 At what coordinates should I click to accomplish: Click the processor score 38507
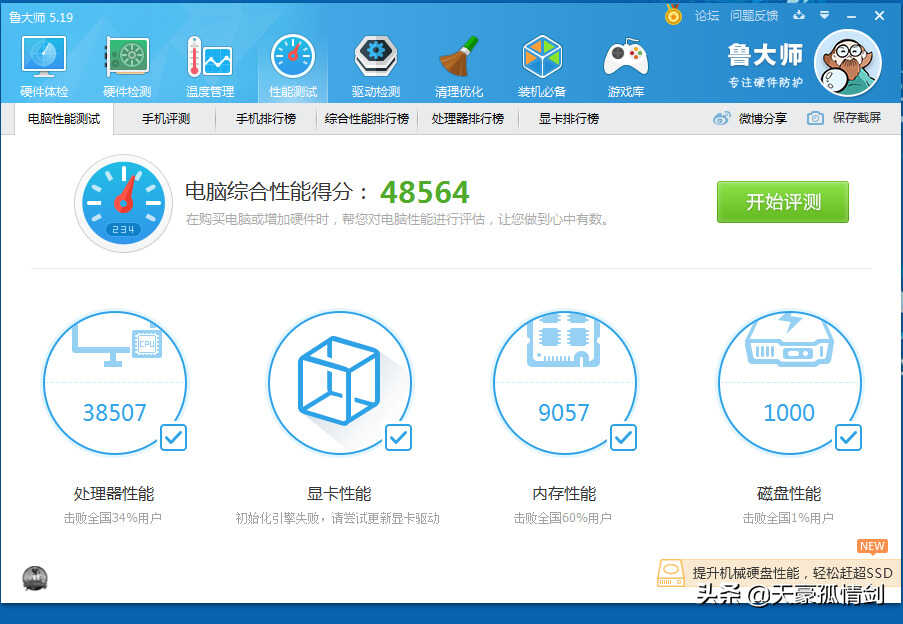[115, 413]
